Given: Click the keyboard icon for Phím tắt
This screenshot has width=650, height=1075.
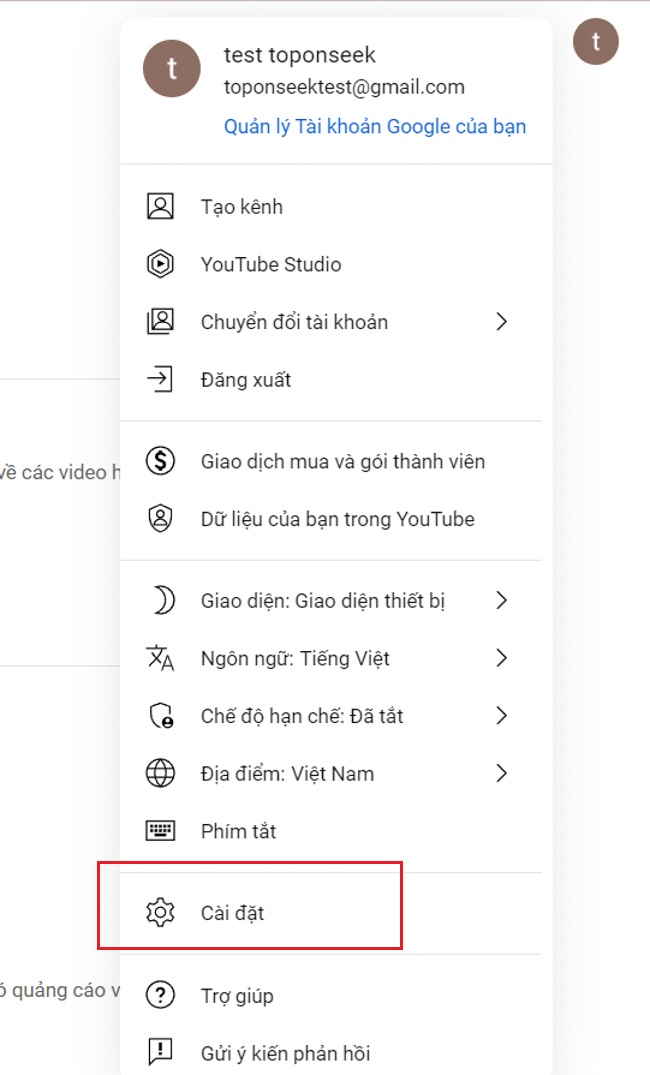Looking at the screenshot, I should click(160, 830).
